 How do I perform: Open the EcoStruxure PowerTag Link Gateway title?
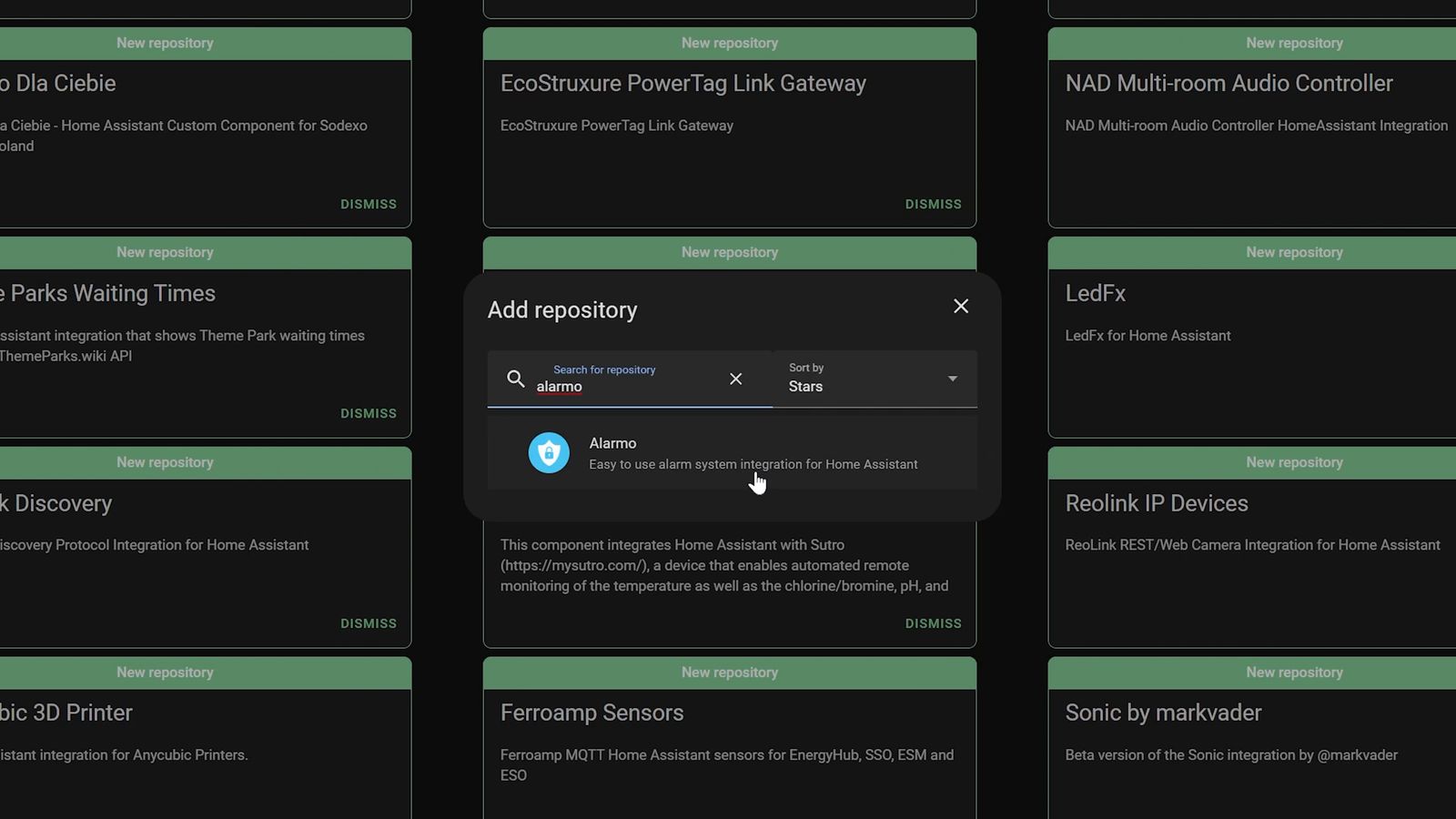[x=682, y=84]
